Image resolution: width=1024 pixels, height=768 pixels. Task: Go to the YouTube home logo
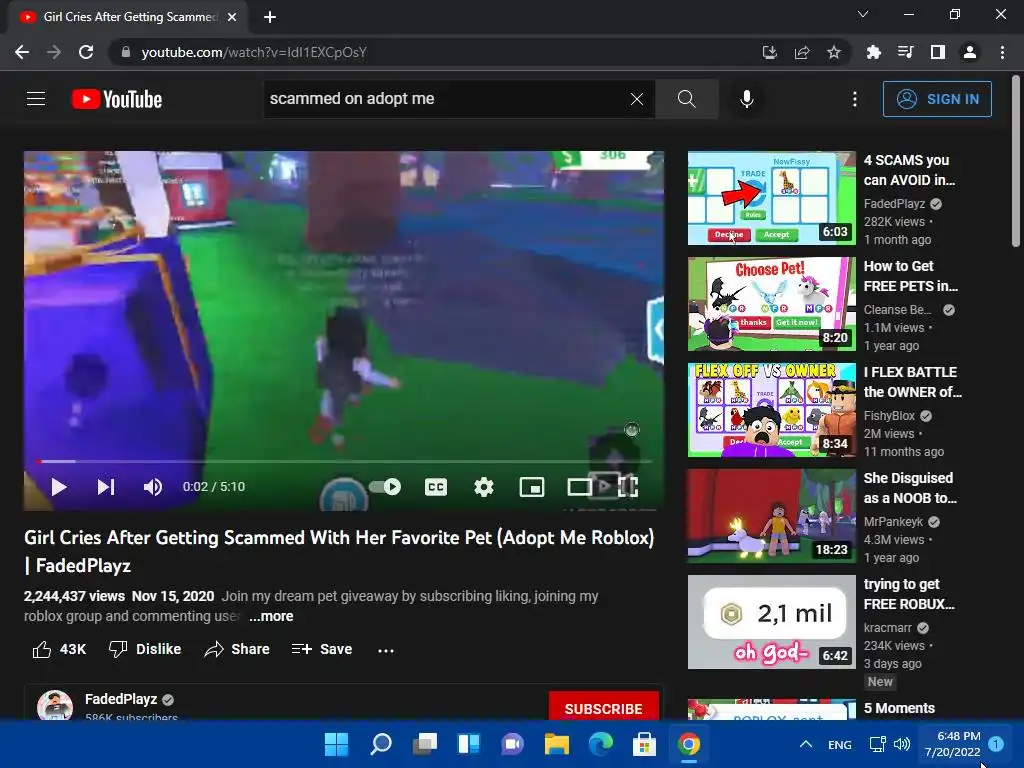coord(117,99)
